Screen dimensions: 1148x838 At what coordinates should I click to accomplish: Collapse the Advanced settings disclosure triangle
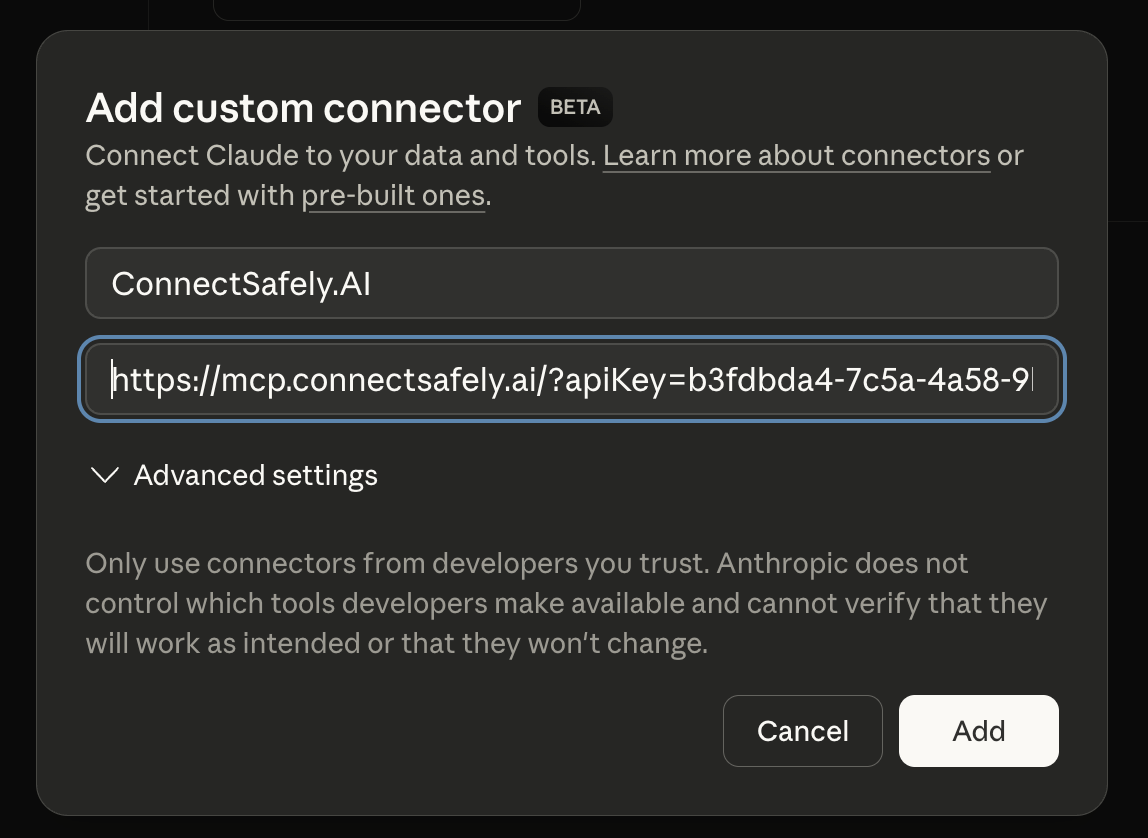pyautogui.click(x=104, y=475)
